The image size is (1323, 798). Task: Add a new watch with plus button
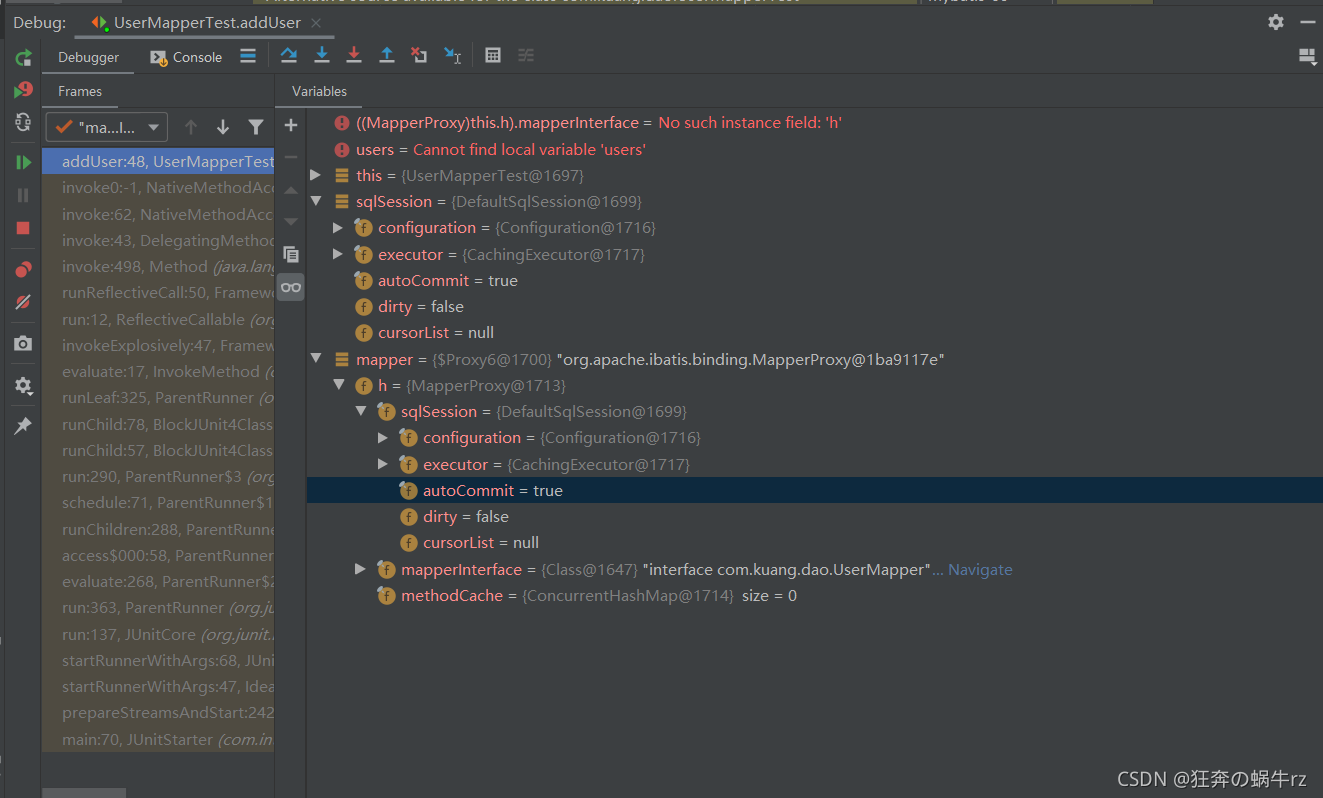click(291, 125)
